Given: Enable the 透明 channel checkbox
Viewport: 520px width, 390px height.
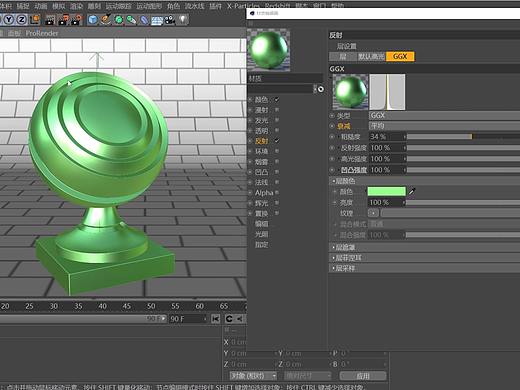Looking at the screenshot, I should [x=277, y=130].
